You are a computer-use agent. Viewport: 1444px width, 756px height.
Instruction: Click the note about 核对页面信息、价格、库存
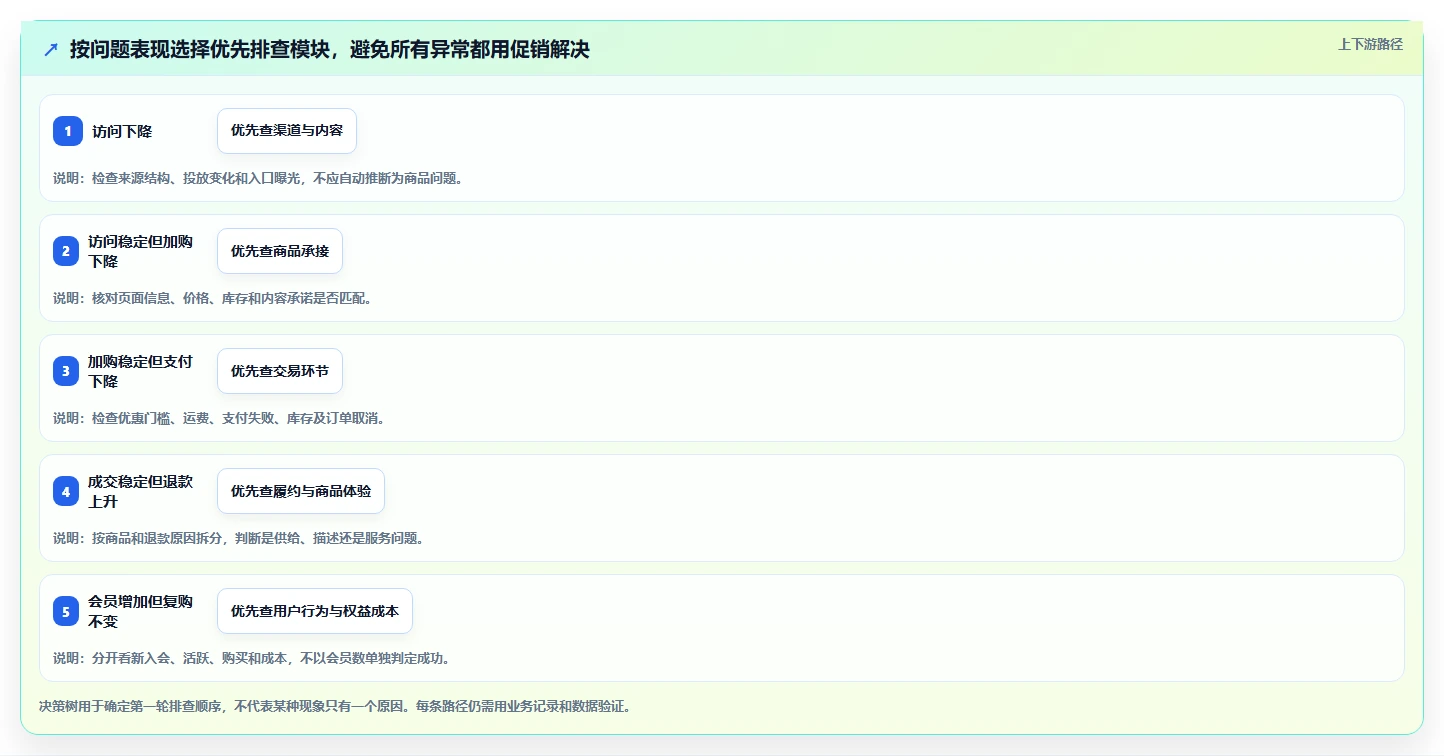pos(215,298)
